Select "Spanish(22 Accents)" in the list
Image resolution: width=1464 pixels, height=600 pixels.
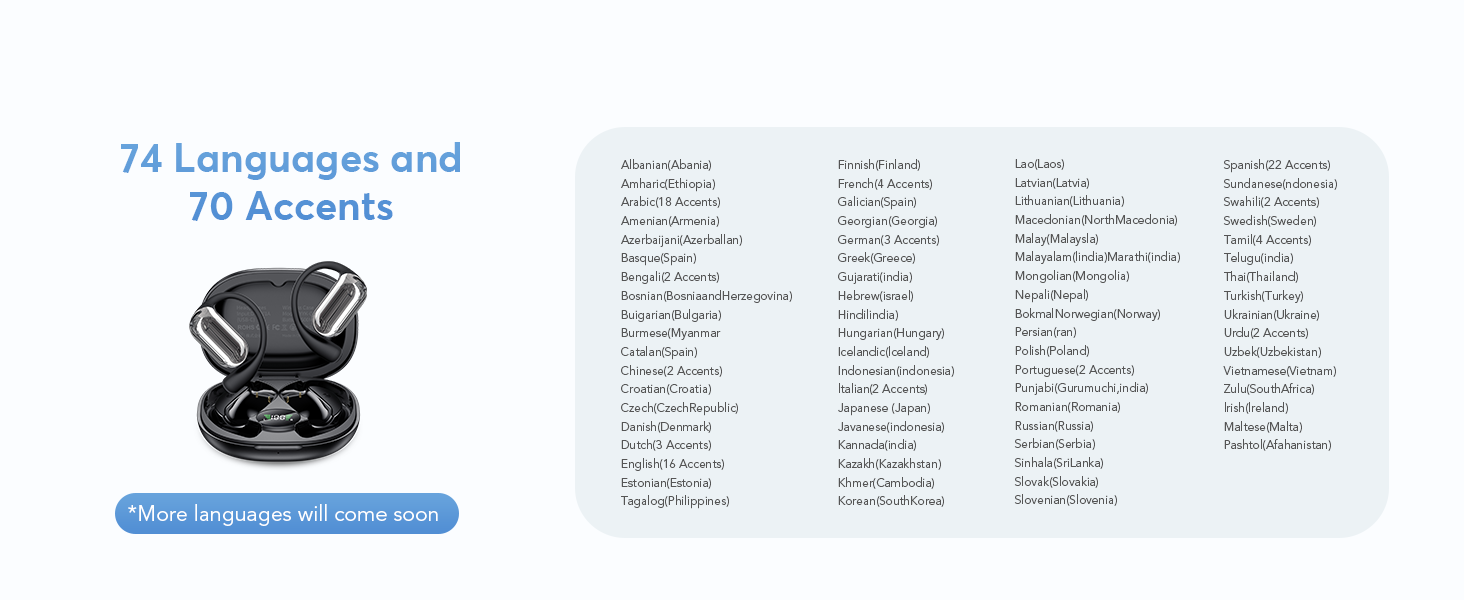pyautogui.click(x=1276, y=165)
